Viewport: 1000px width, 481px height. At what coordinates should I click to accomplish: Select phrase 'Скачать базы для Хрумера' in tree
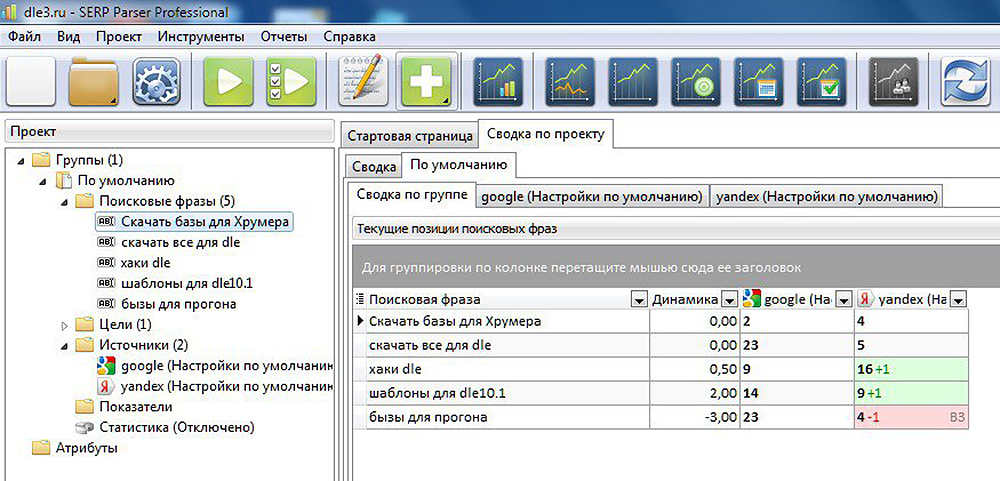(194, 221)
